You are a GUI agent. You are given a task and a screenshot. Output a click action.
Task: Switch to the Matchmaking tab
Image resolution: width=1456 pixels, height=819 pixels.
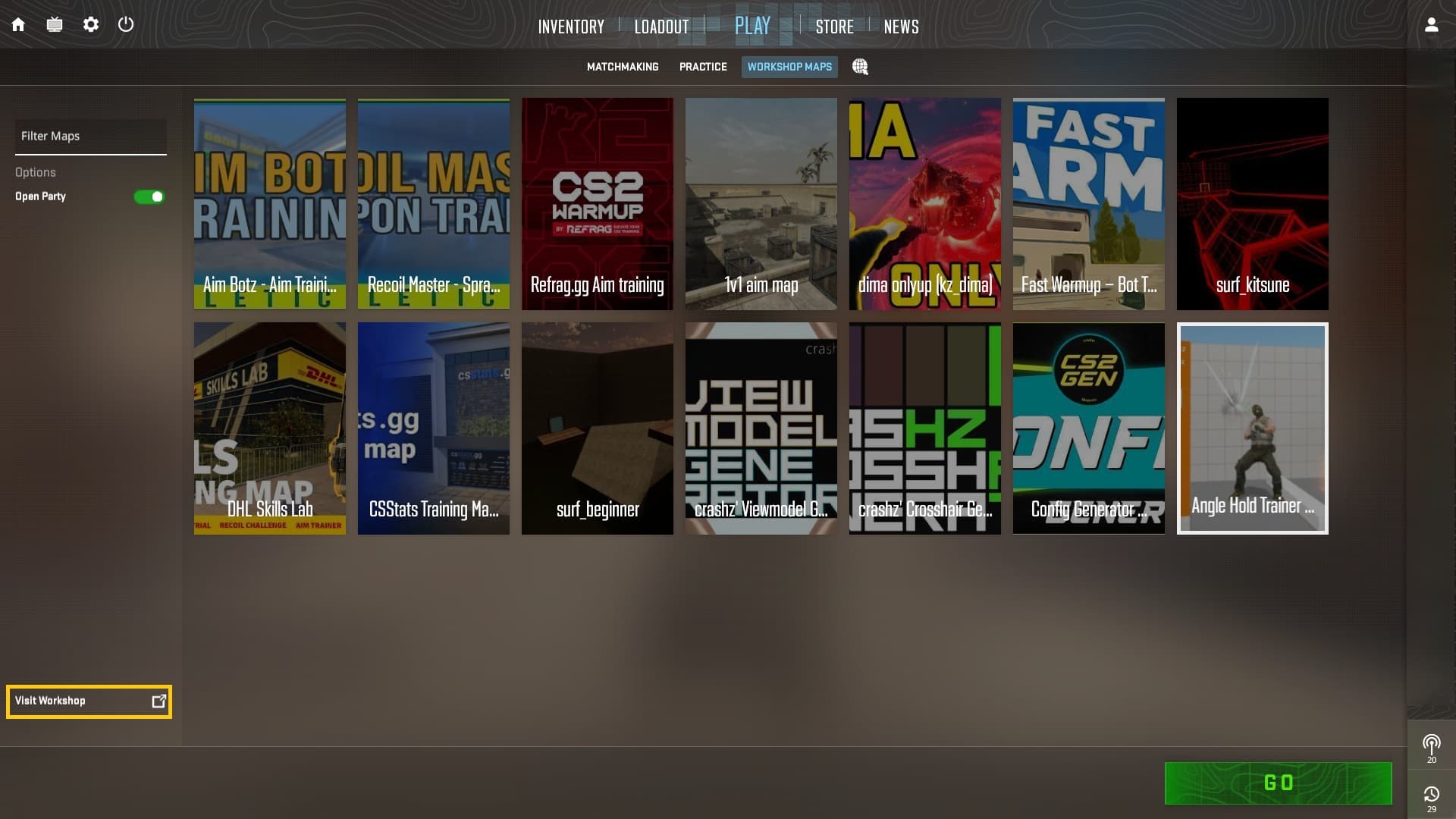[623, 67]
